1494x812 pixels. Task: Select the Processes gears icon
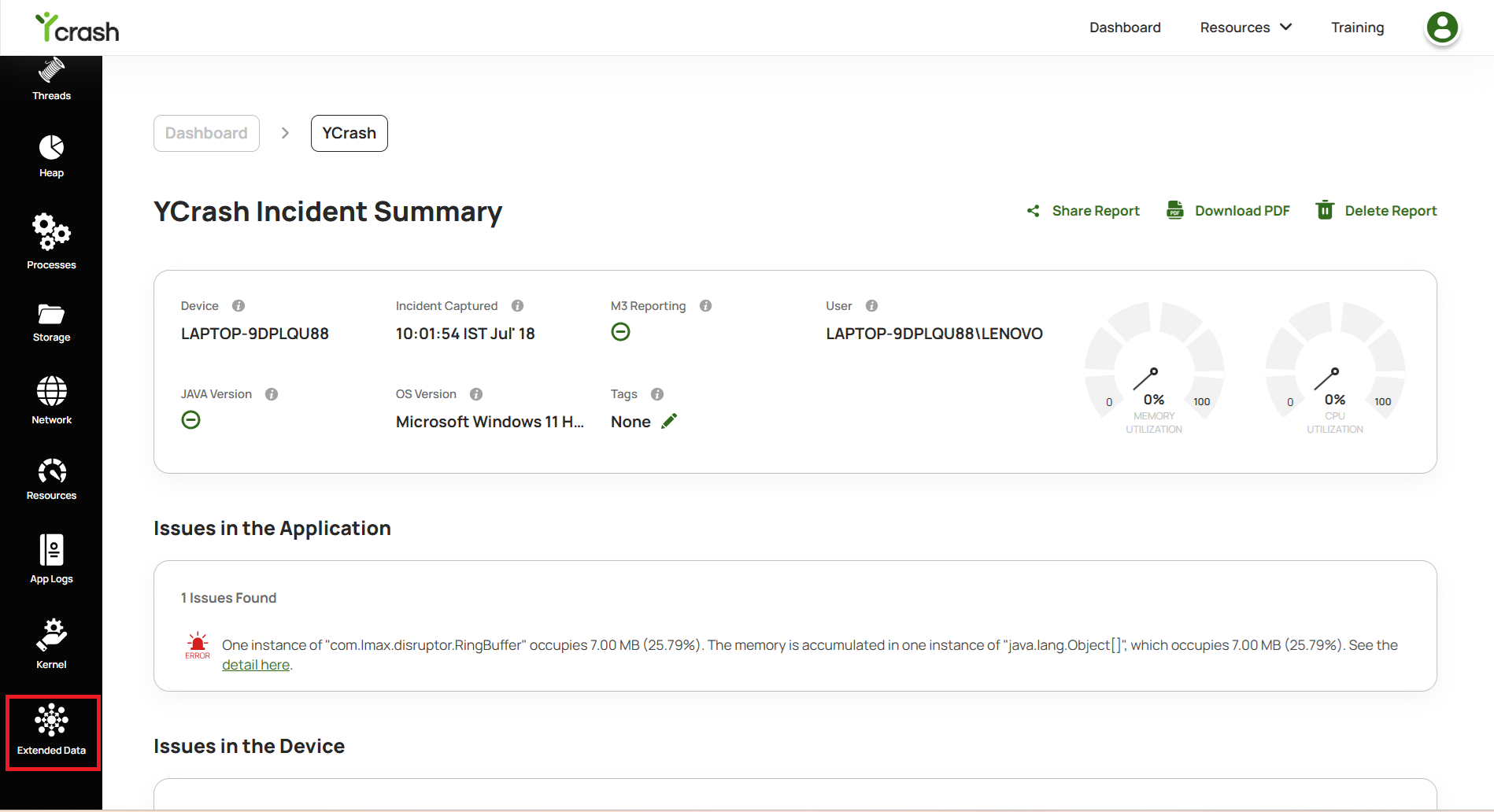(x=51, y=232)
